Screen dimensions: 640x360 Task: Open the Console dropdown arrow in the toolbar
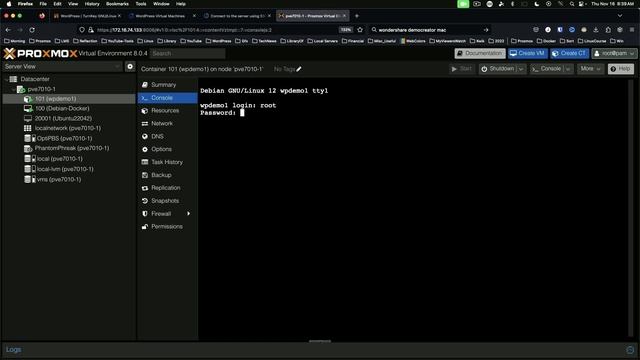(x=568, y=69)
